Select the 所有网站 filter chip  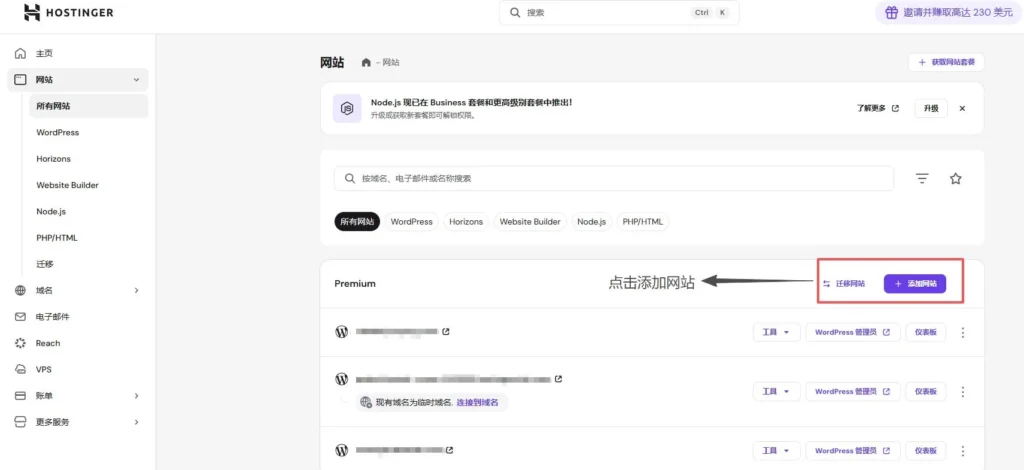coord(357,222)
